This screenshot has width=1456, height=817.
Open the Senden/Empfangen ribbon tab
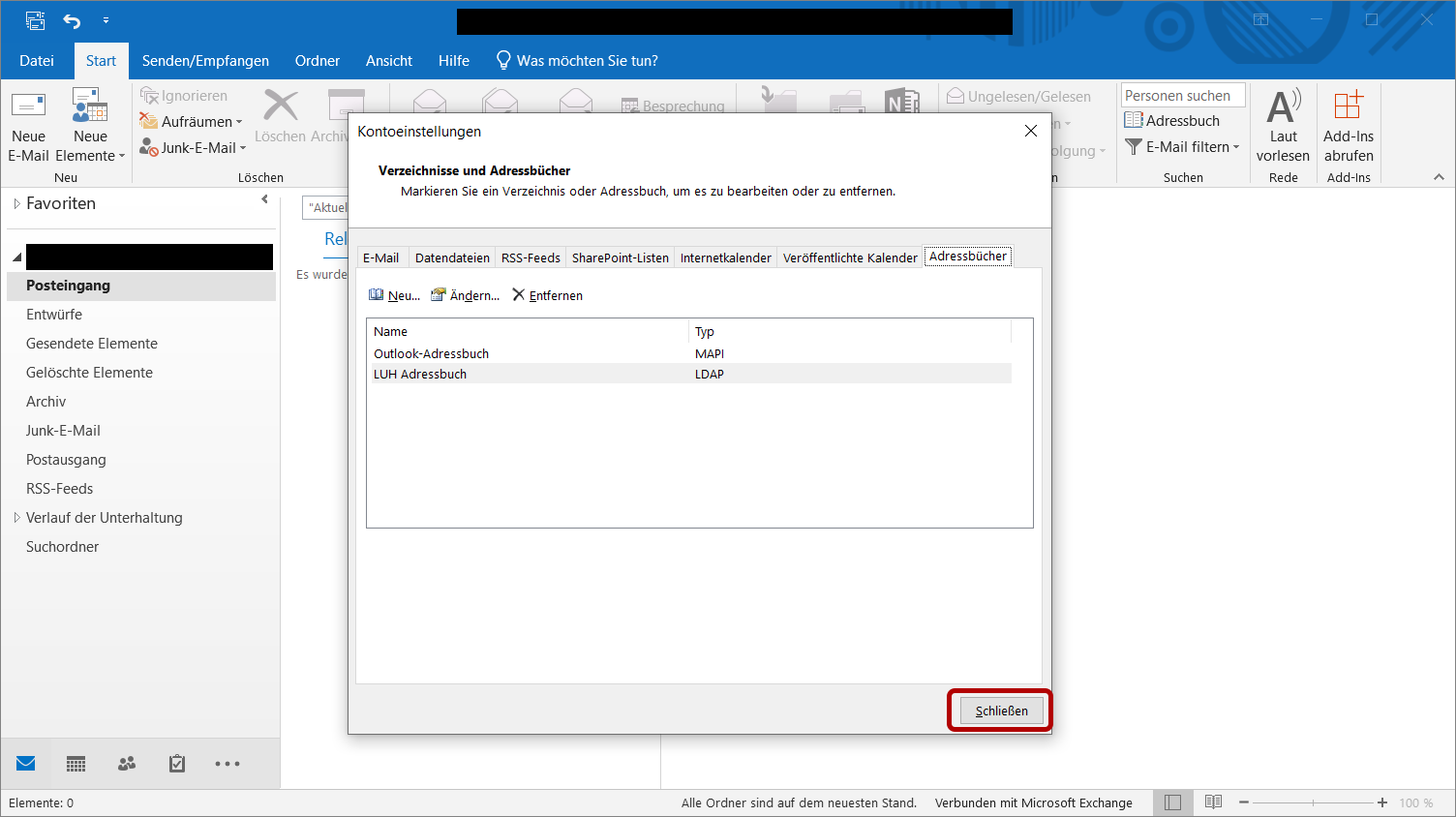[x=205, y=61]
